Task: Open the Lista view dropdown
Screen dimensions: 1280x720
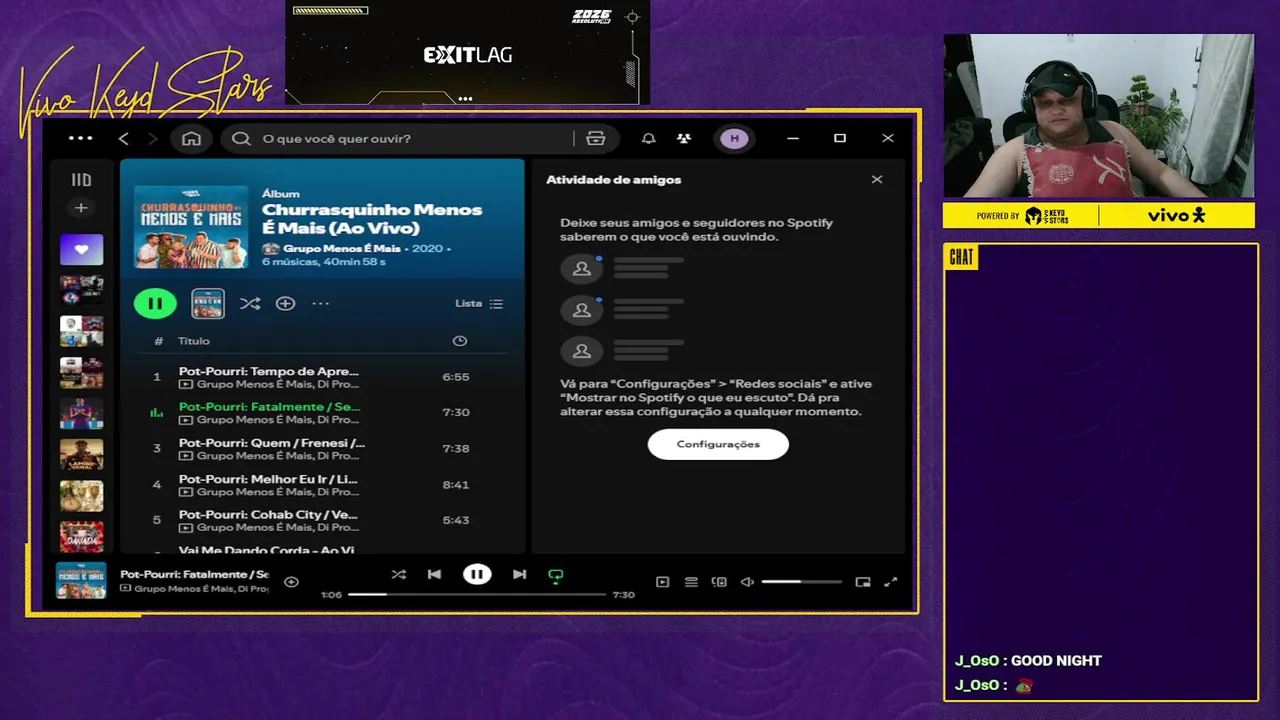Action: [x=479, y=303]
